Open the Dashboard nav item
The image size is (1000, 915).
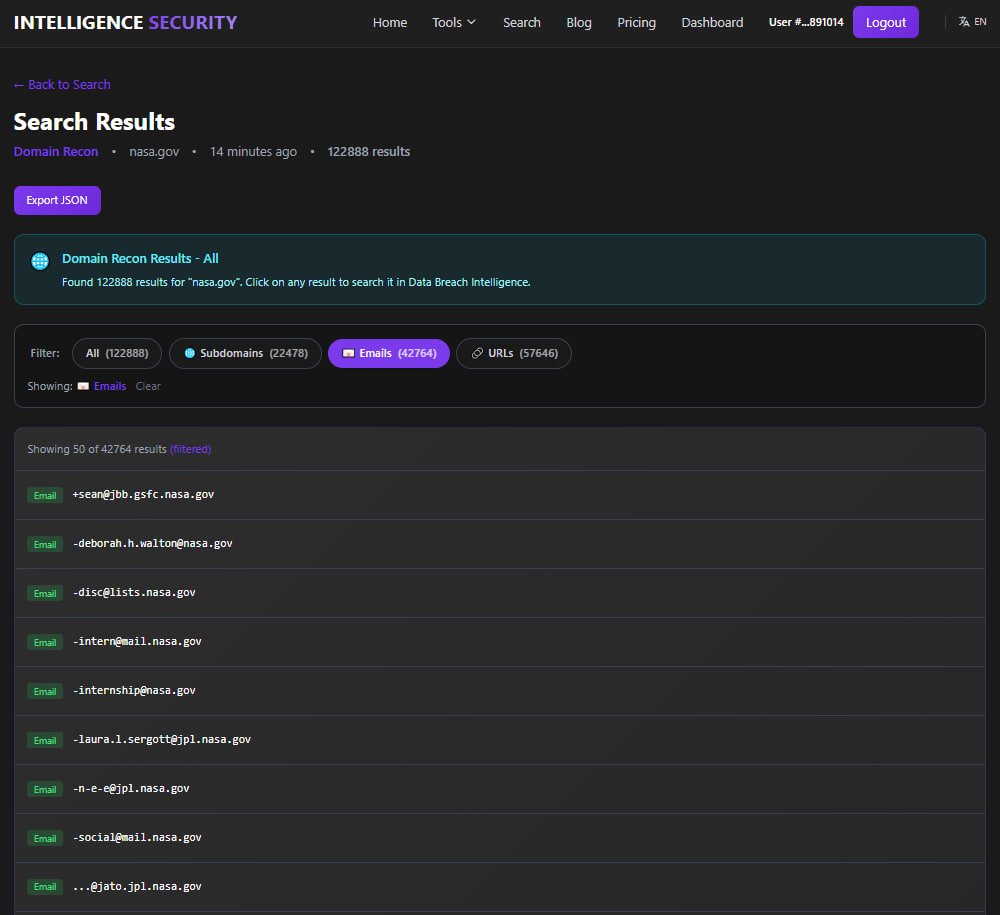coord(712,22)
